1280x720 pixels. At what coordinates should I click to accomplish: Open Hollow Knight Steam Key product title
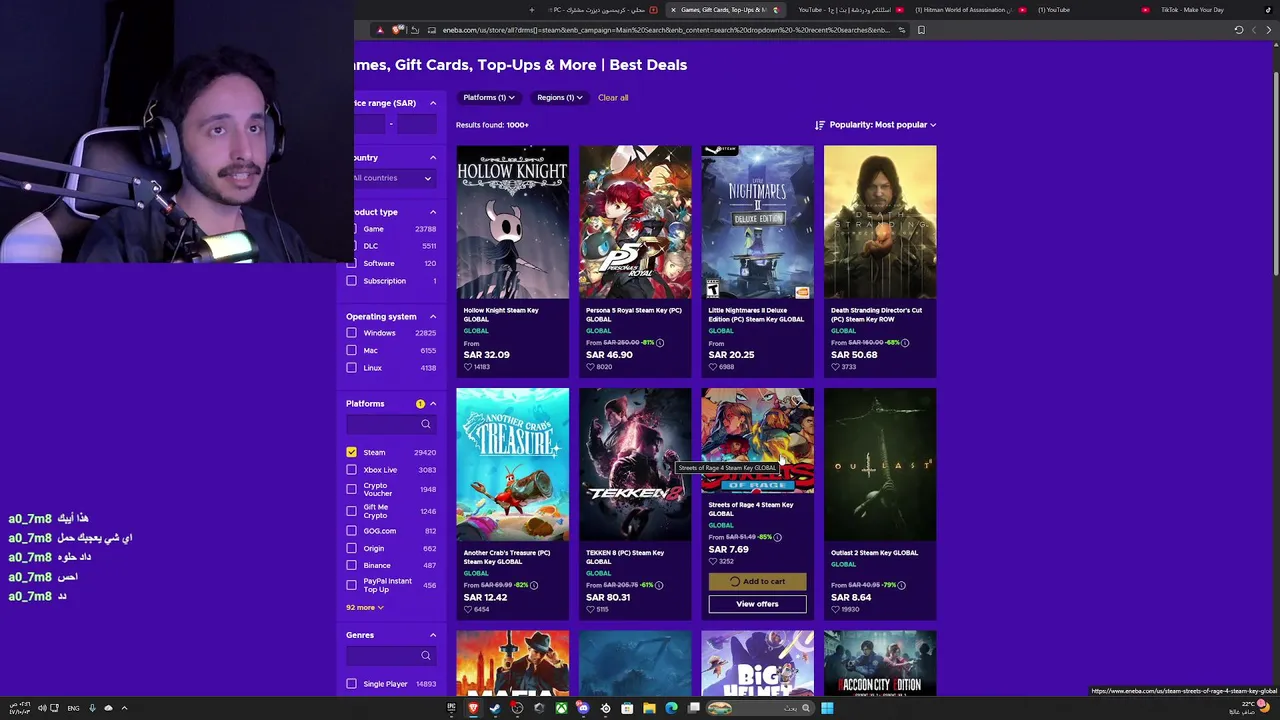pos(501,314)
